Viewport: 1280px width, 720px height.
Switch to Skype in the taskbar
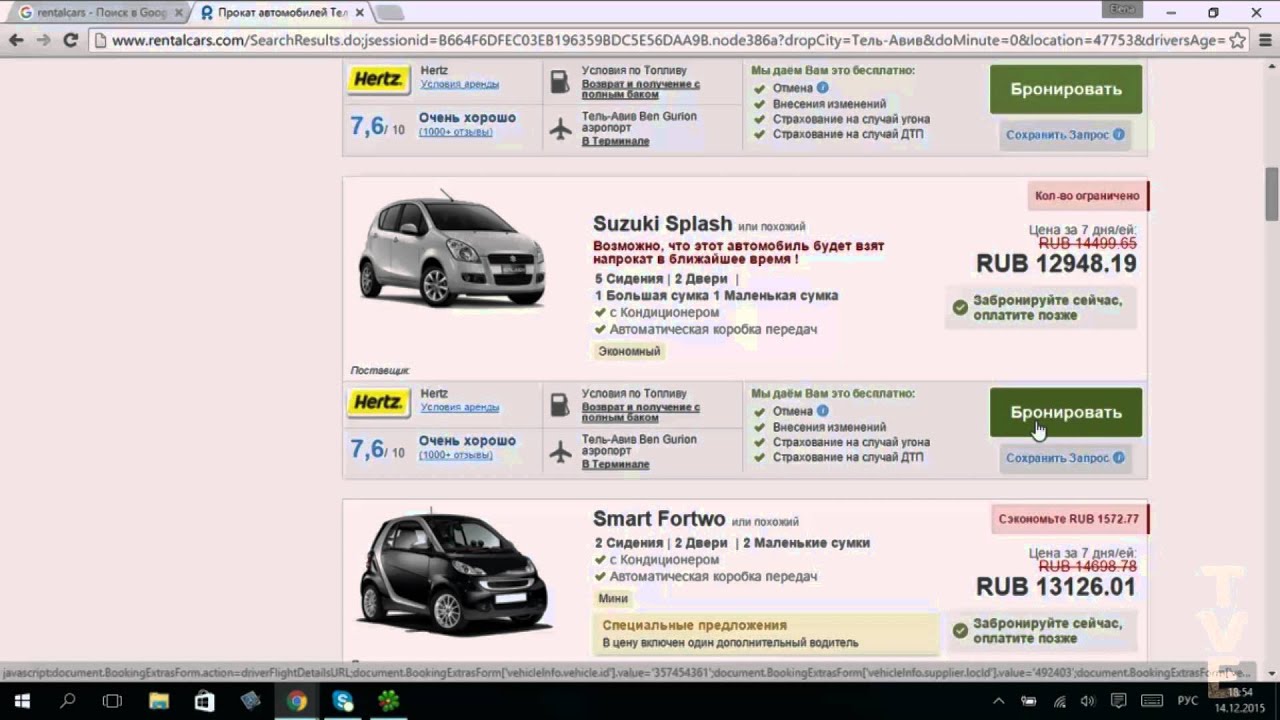coord(343,701)
